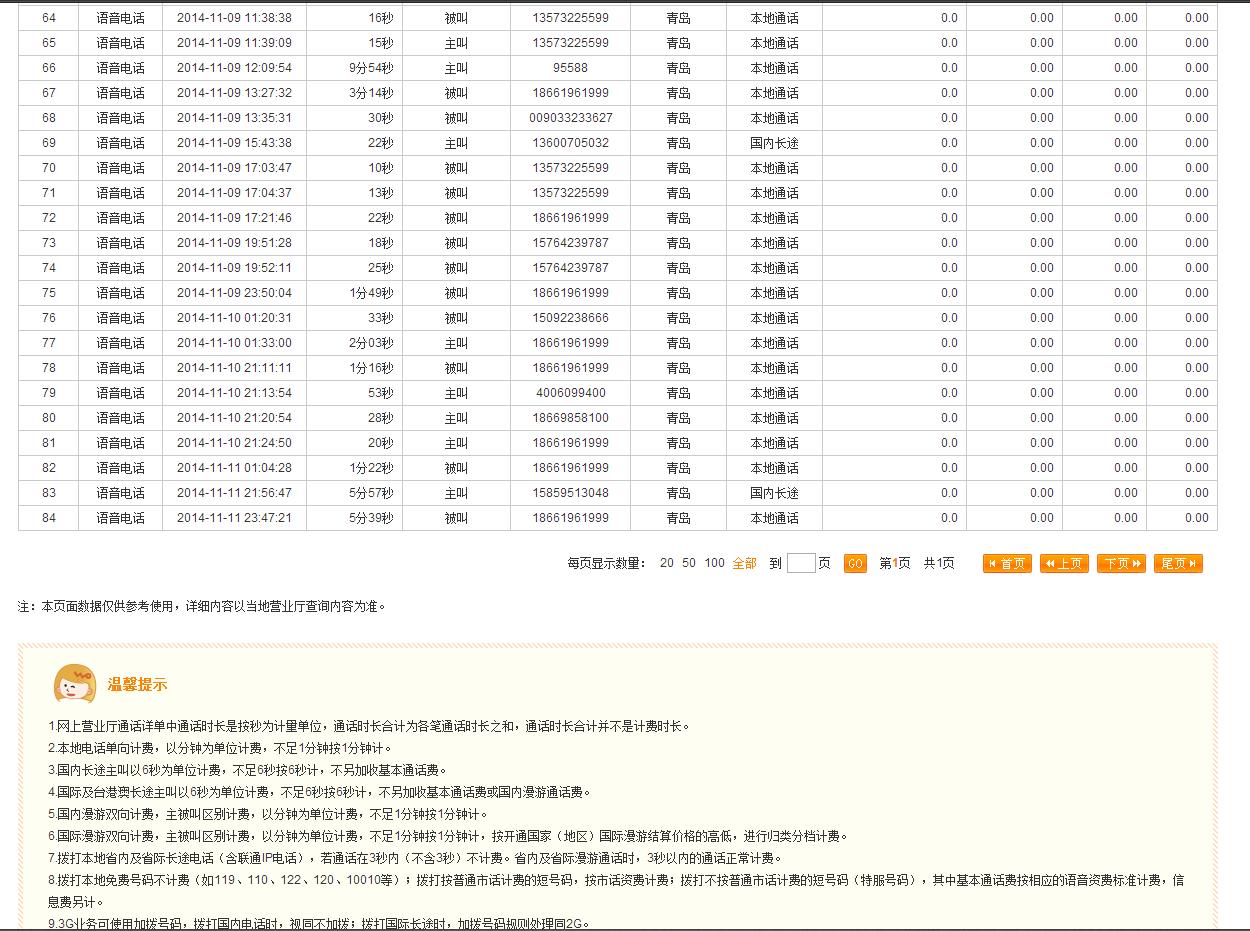The image size is (1250, 931).
Task: Select the 第1页 page indicator
Action: 895,563
